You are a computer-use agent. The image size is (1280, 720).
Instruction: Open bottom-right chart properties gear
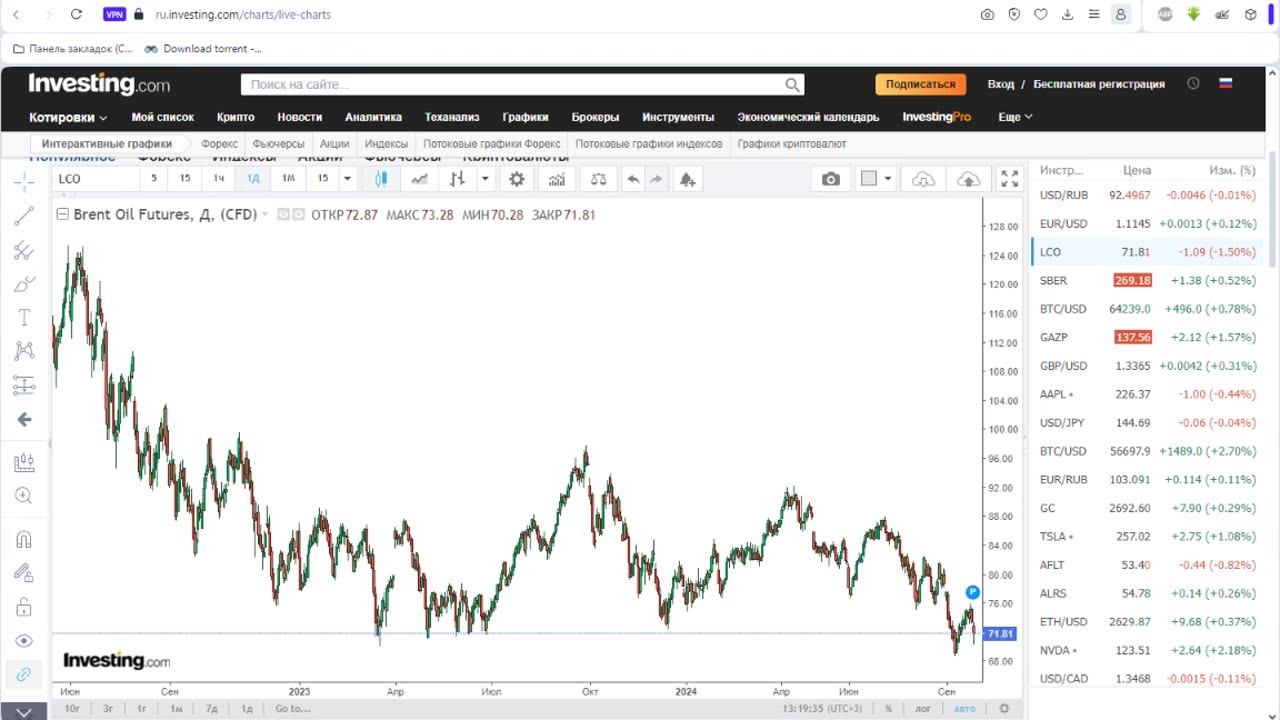[1004, 708]
